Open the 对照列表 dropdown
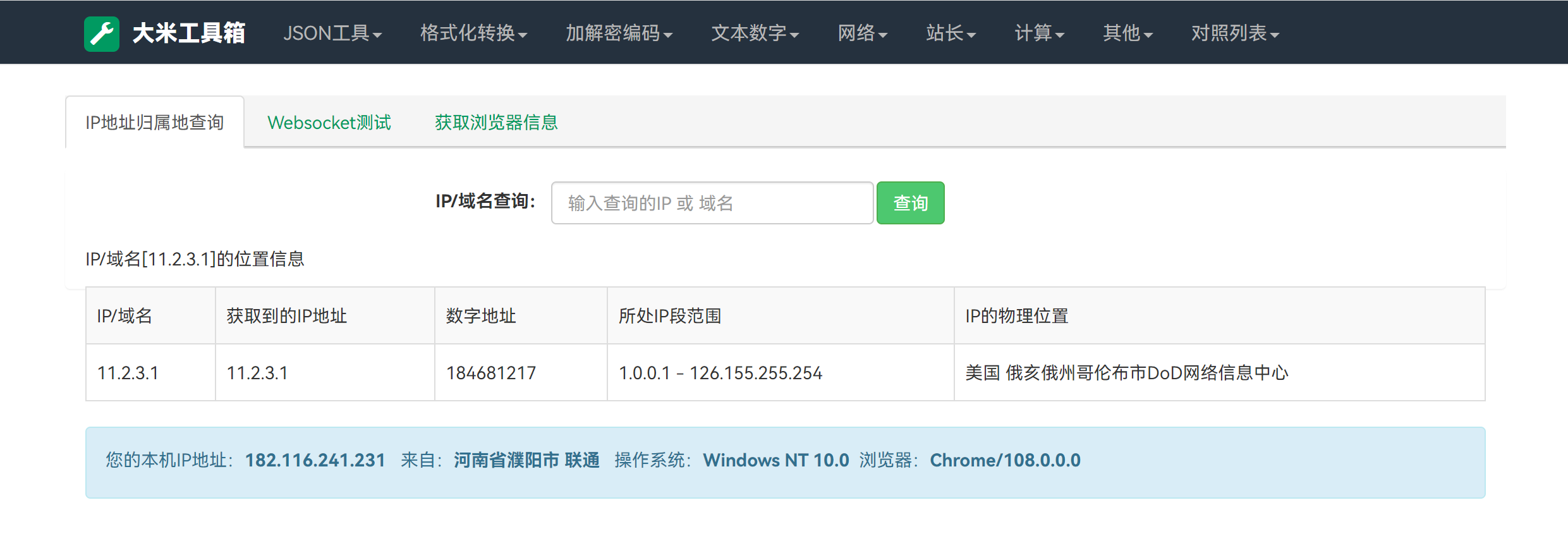The image size is (1568, 560). click(x=1234, y=33)
